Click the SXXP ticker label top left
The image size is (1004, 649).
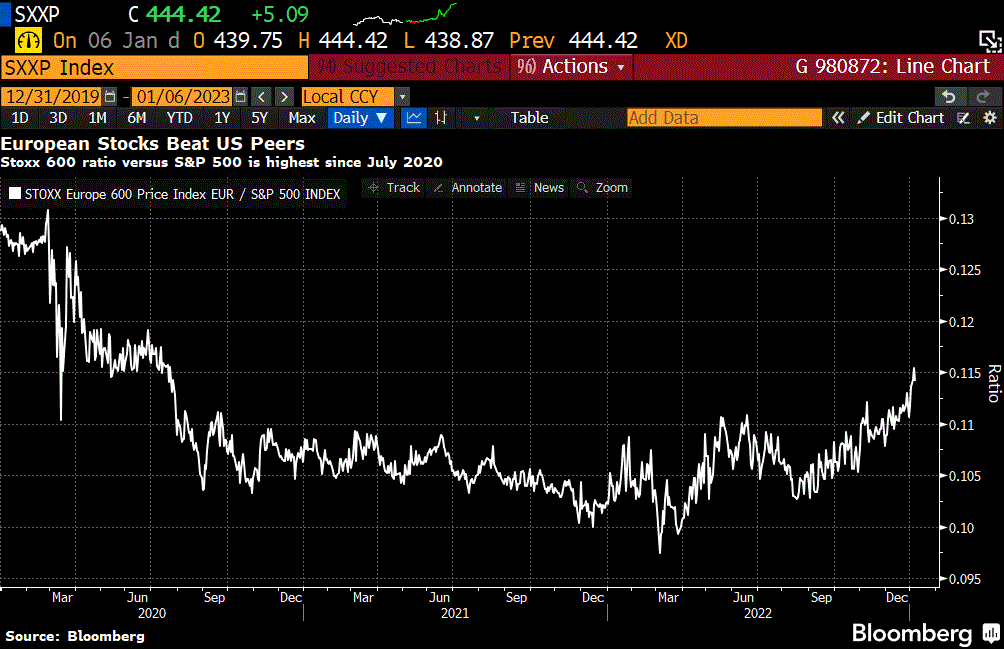pyautogui.click(x=36, y=14)
